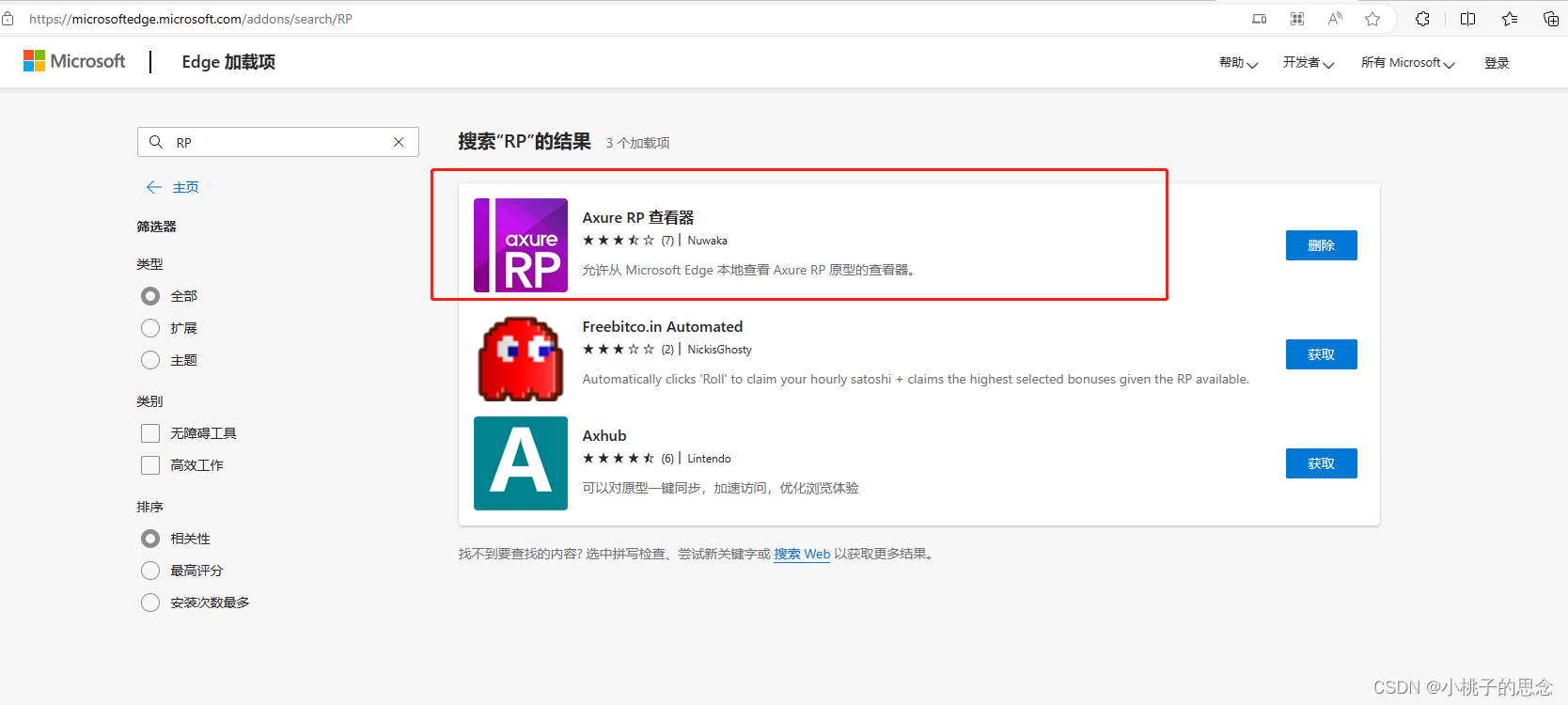Click the back arrow beside 主页

pos(154,187)
